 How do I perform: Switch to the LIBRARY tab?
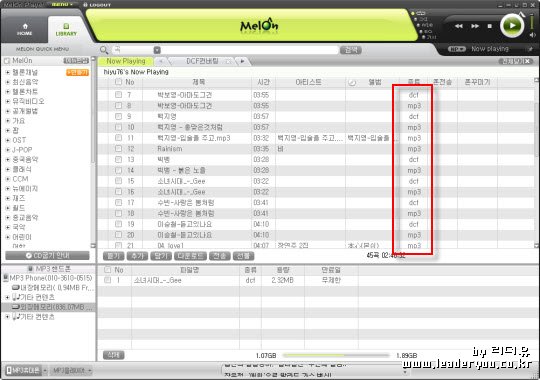click(x=66, y=30)
